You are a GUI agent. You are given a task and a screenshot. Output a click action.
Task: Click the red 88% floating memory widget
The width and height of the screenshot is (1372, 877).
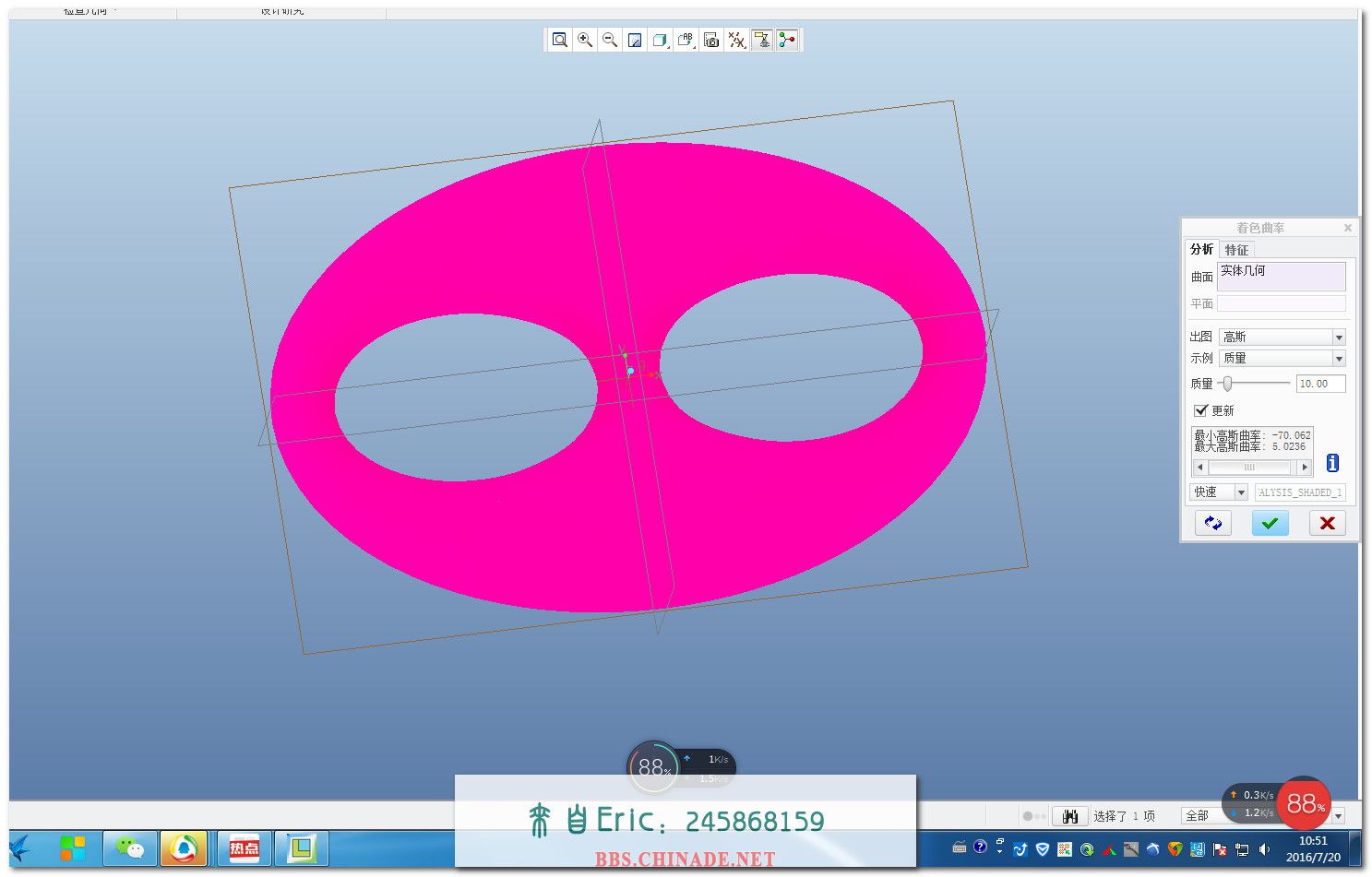click(x=1304, y=803)
